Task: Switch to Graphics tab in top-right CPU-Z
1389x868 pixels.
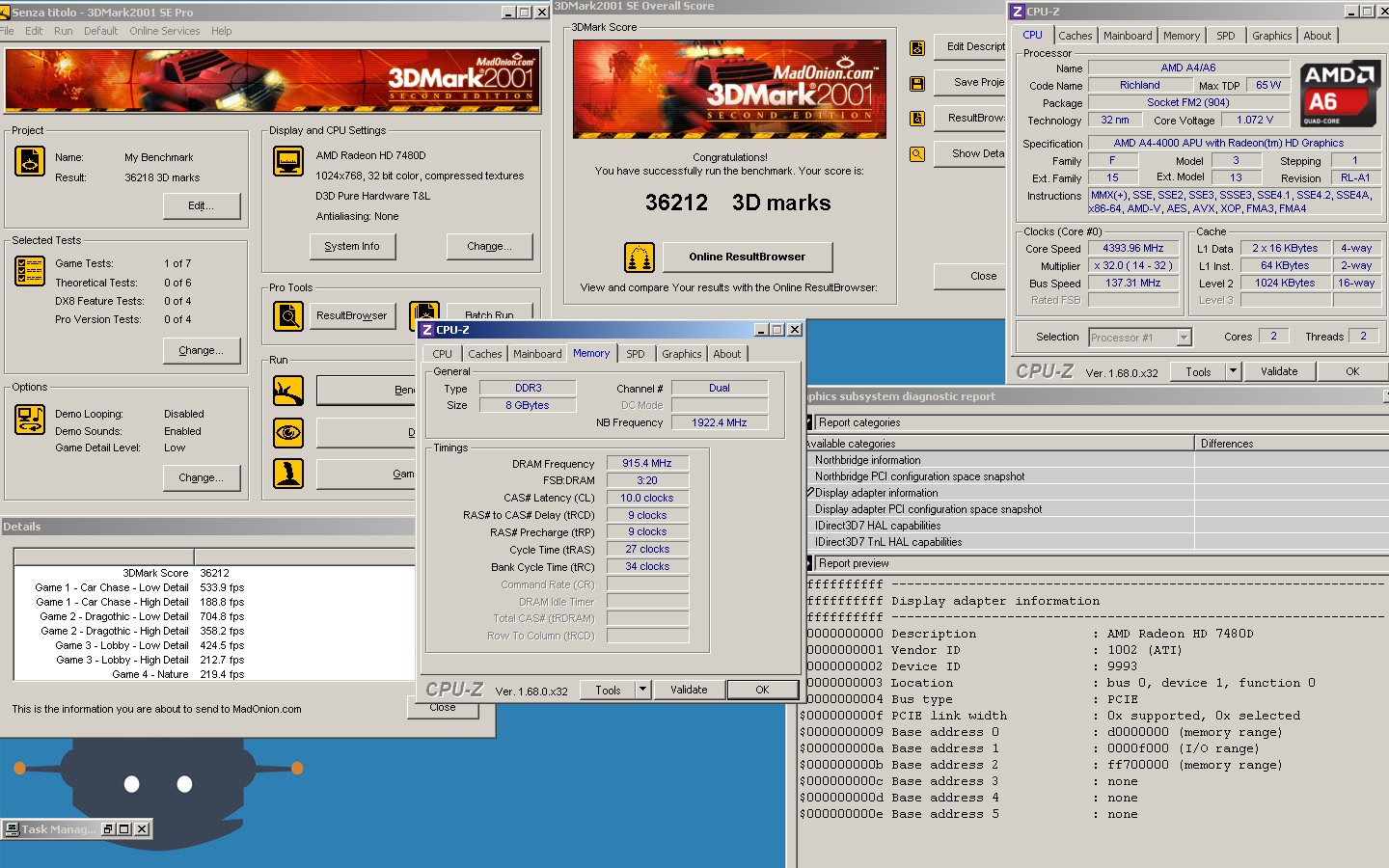Action: (1271, 36)
